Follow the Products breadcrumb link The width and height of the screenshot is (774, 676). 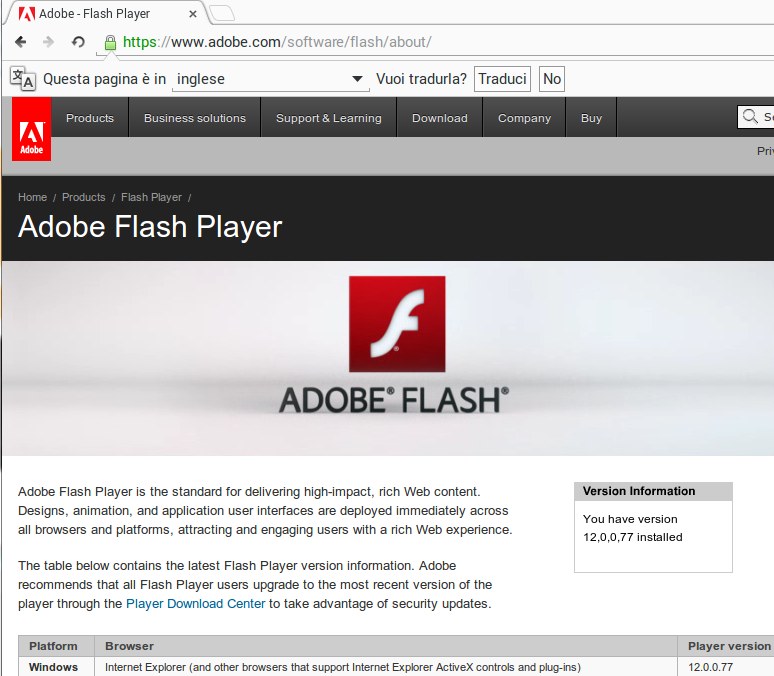(x=83, y=197)
